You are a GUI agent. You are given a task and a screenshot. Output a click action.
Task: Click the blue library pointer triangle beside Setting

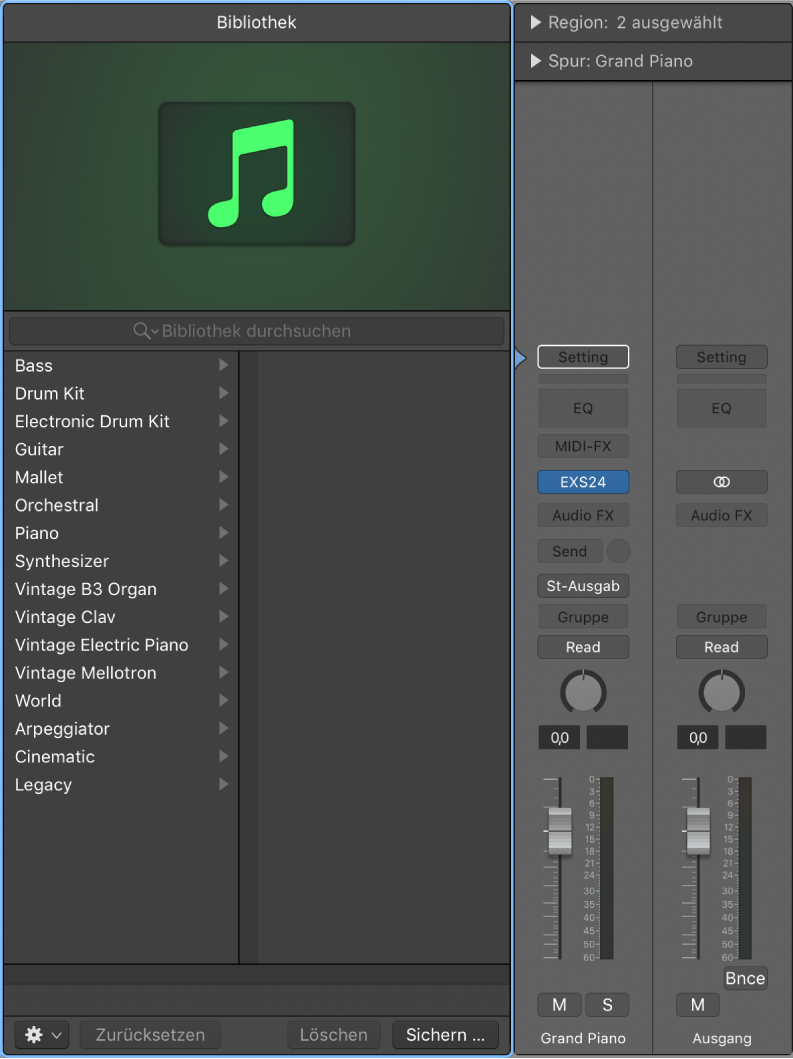[520, 358]
